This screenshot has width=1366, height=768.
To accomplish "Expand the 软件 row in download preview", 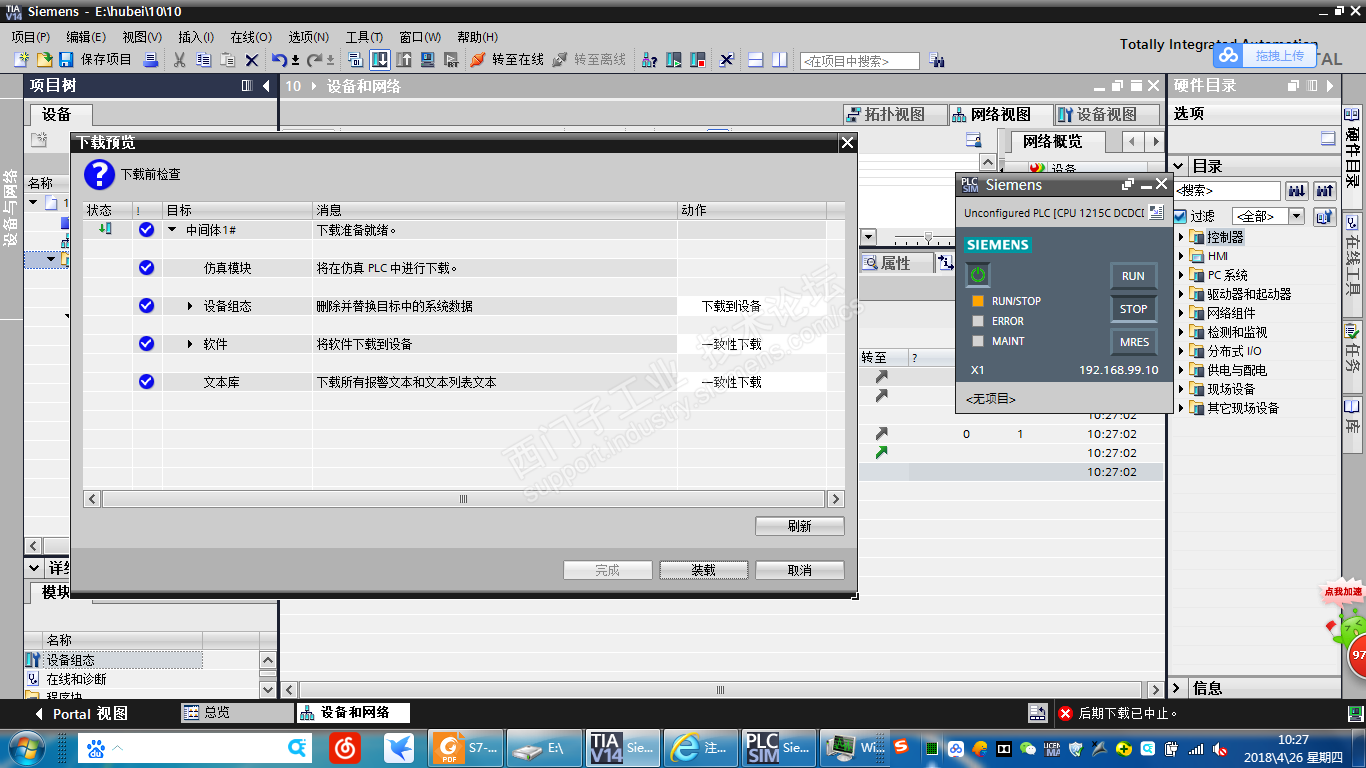I will [190, 344].
